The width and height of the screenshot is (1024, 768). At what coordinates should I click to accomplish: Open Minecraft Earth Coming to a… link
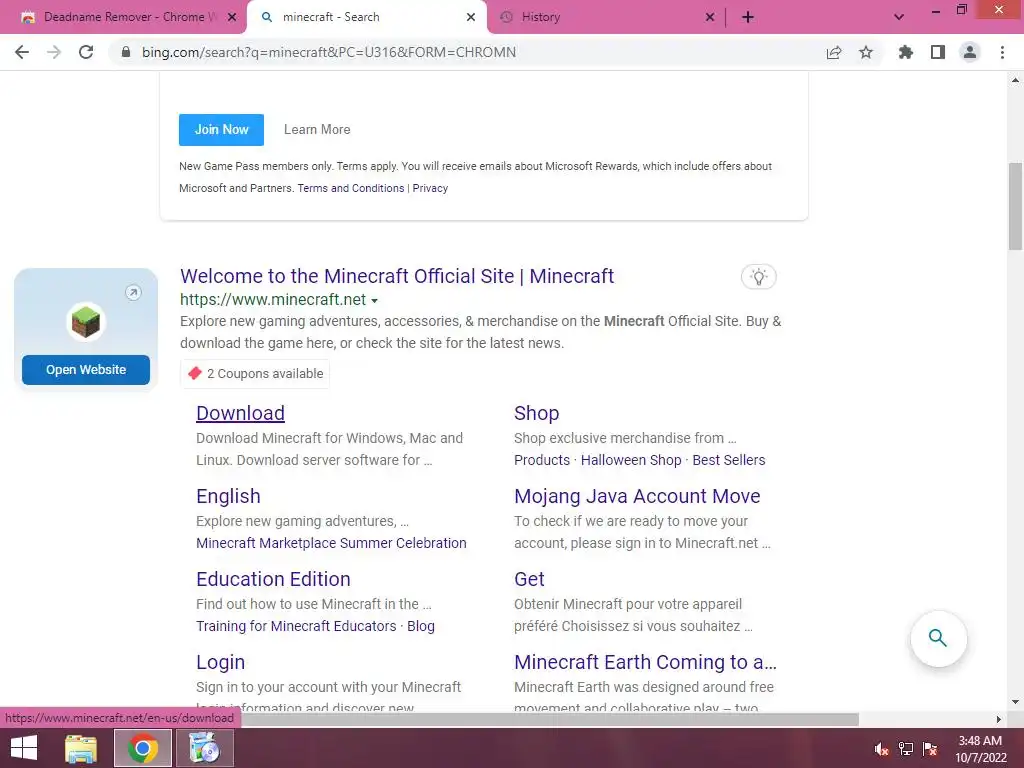pyautogui.click(x=645, y=662)
